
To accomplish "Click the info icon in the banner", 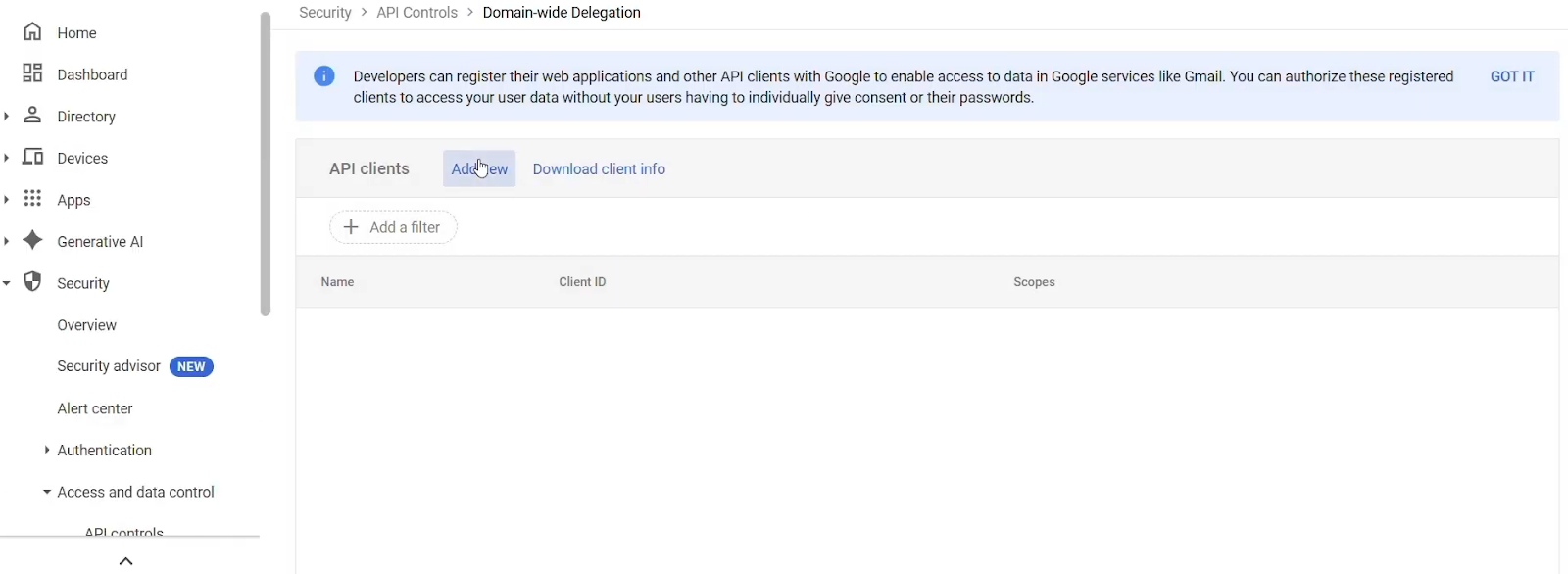I will [323, 75].
